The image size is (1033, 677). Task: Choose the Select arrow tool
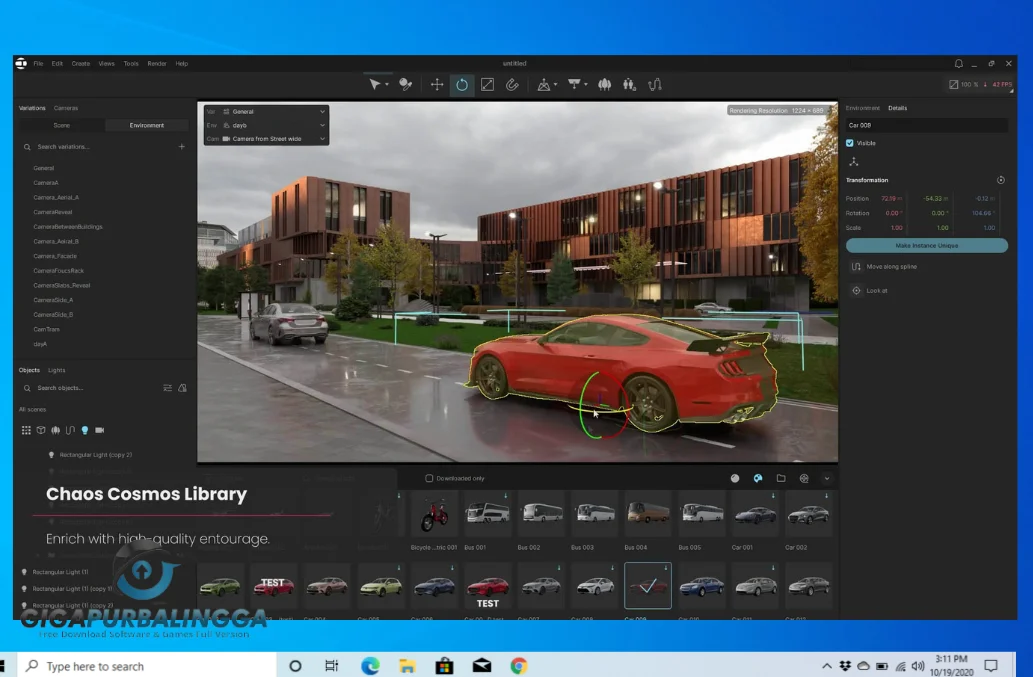[x=374, y=84]
